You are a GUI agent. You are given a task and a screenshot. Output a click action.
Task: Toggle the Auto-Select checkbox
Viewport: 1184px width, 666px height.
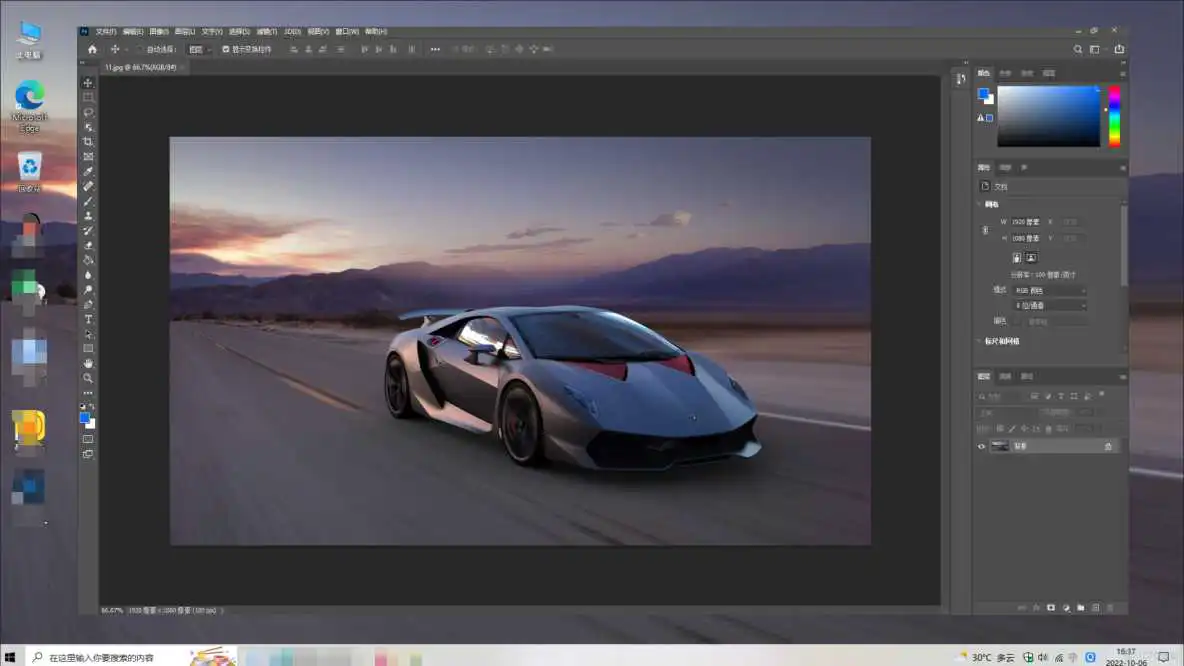(x=138, y=49)
